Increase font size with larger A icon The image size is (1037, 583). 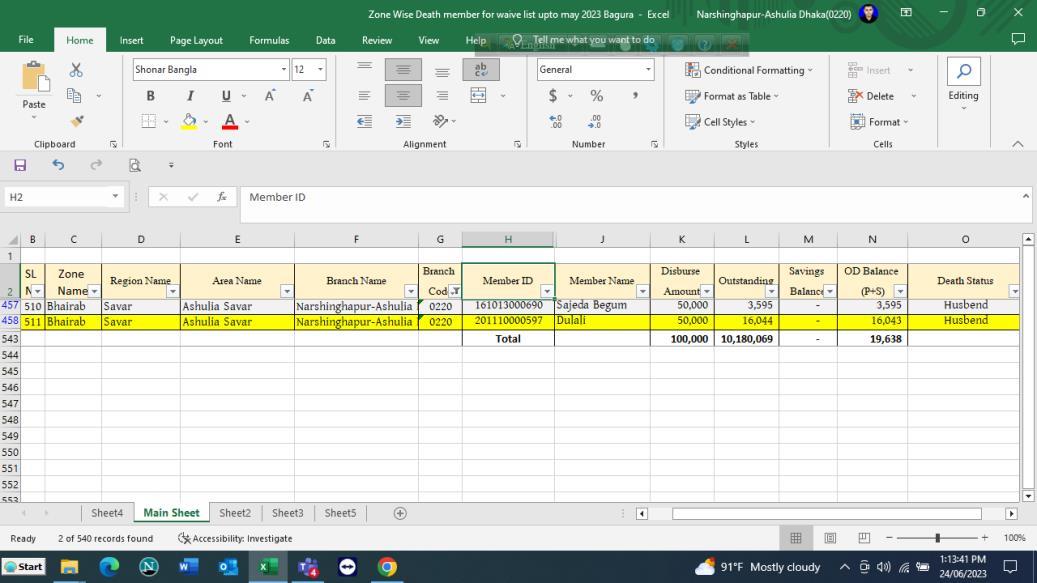coord(270,96)
